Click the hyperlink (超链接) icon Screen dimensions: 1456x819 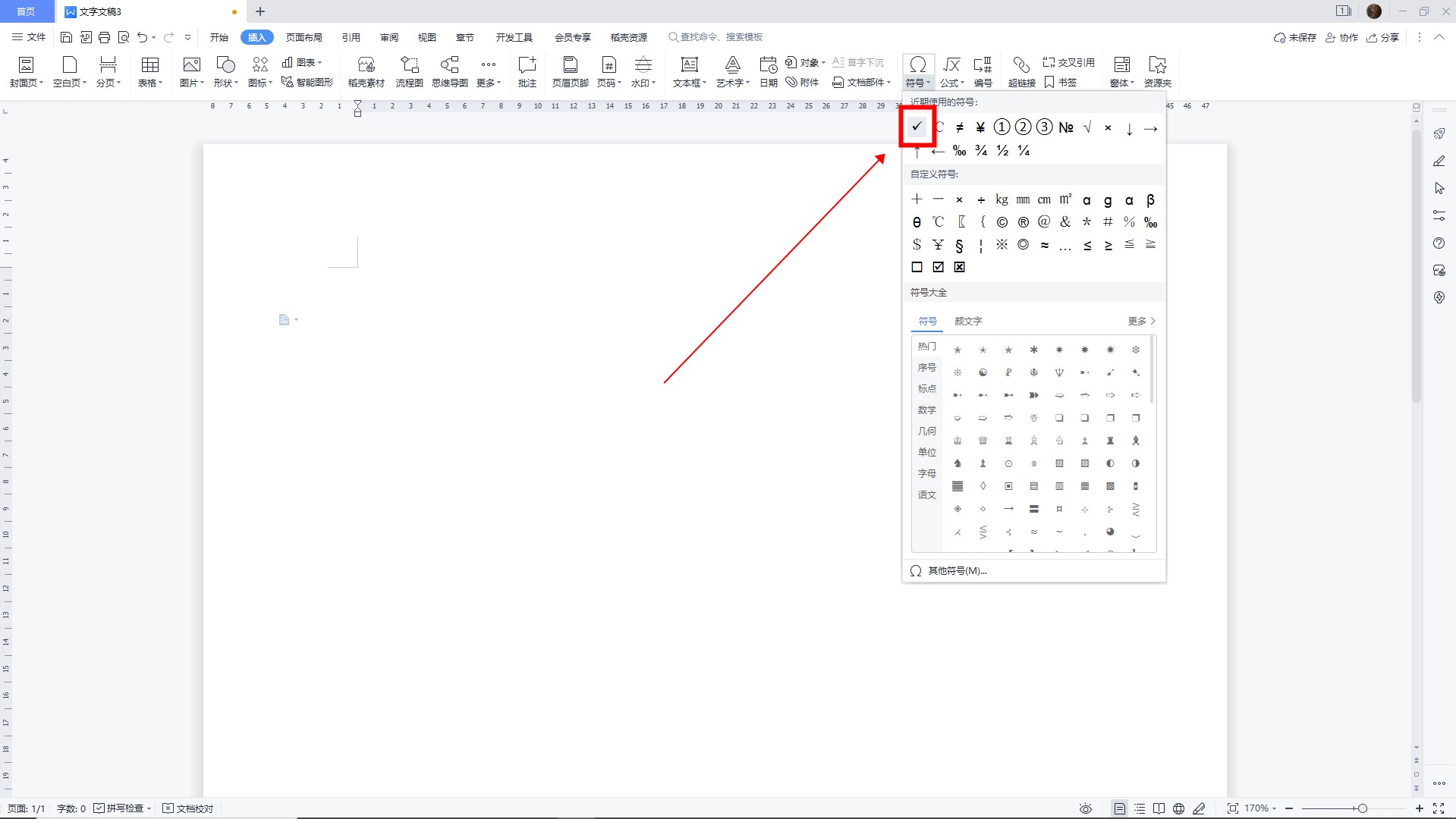coord(1021,71)
